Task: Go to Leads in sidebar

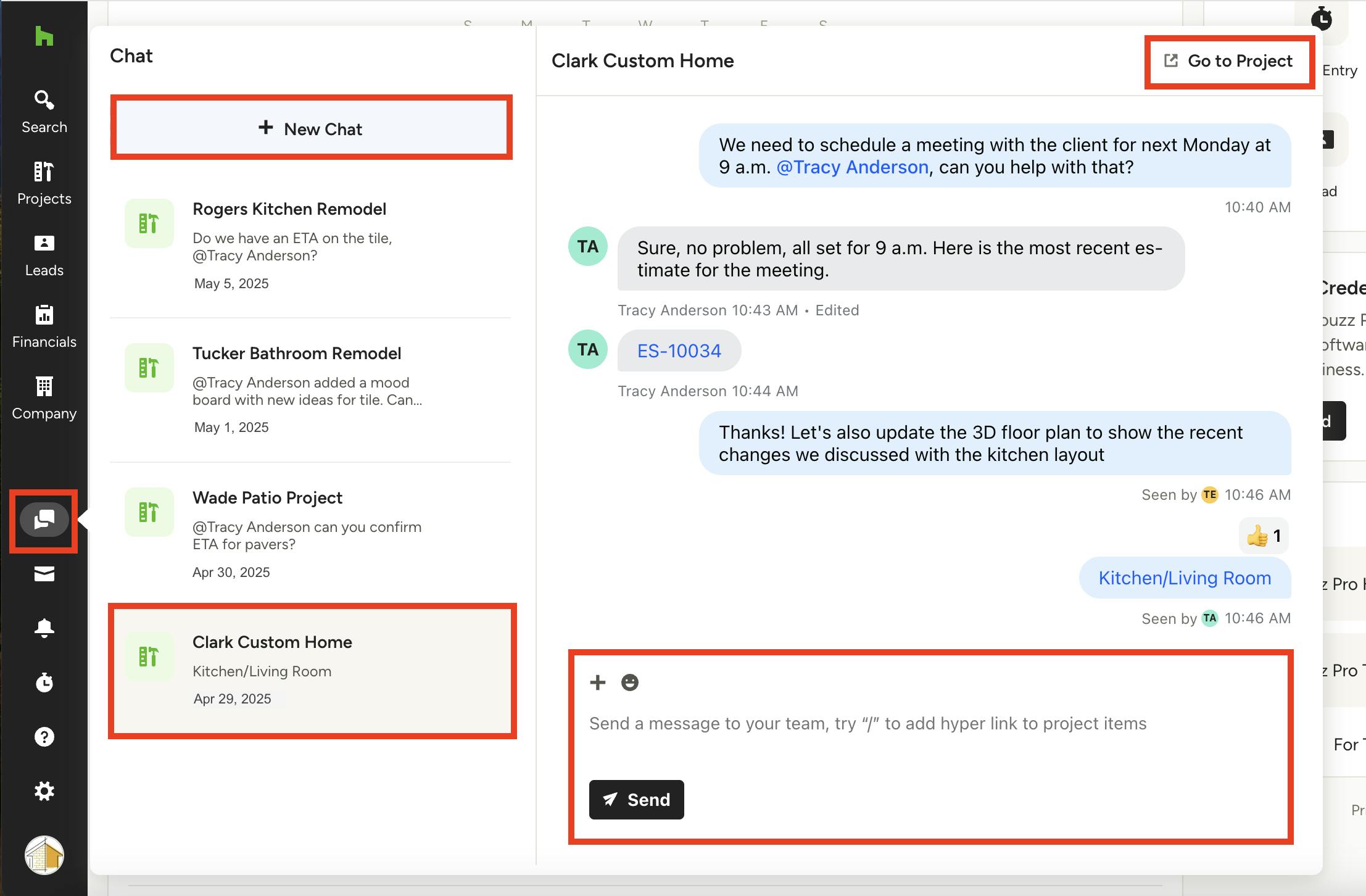Action: [x=44, y=255]
